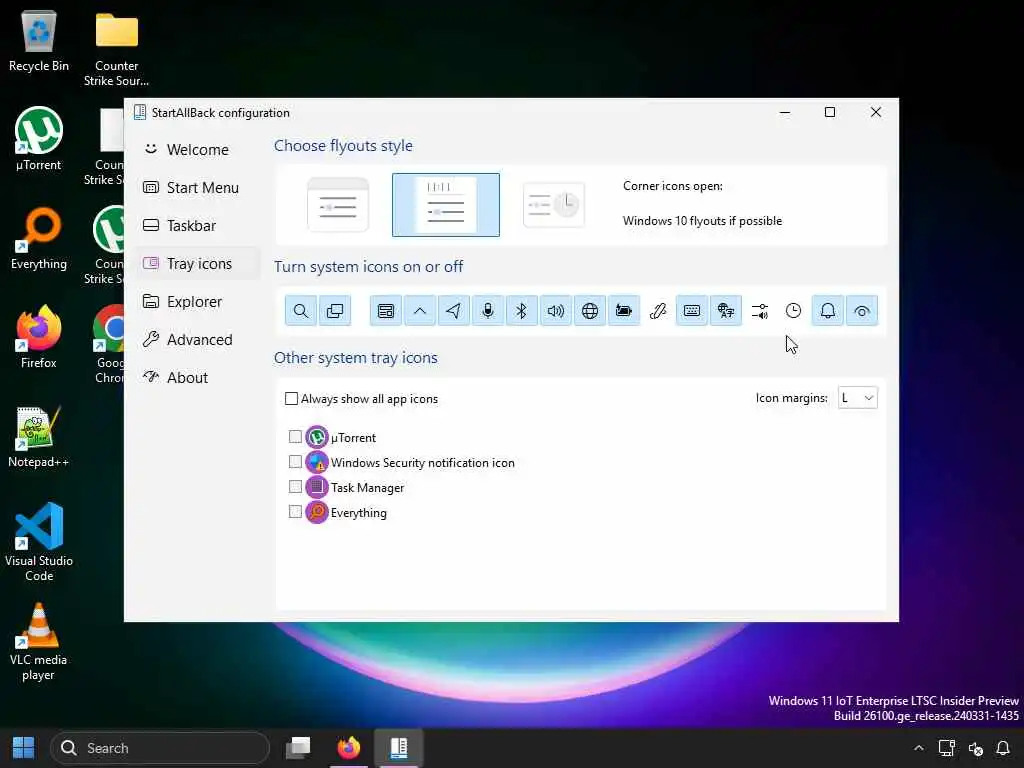Select the highlighted middle flyout style thumbnail
Viewport: 1024px width, 768px height.
click(x=446, y=205)
